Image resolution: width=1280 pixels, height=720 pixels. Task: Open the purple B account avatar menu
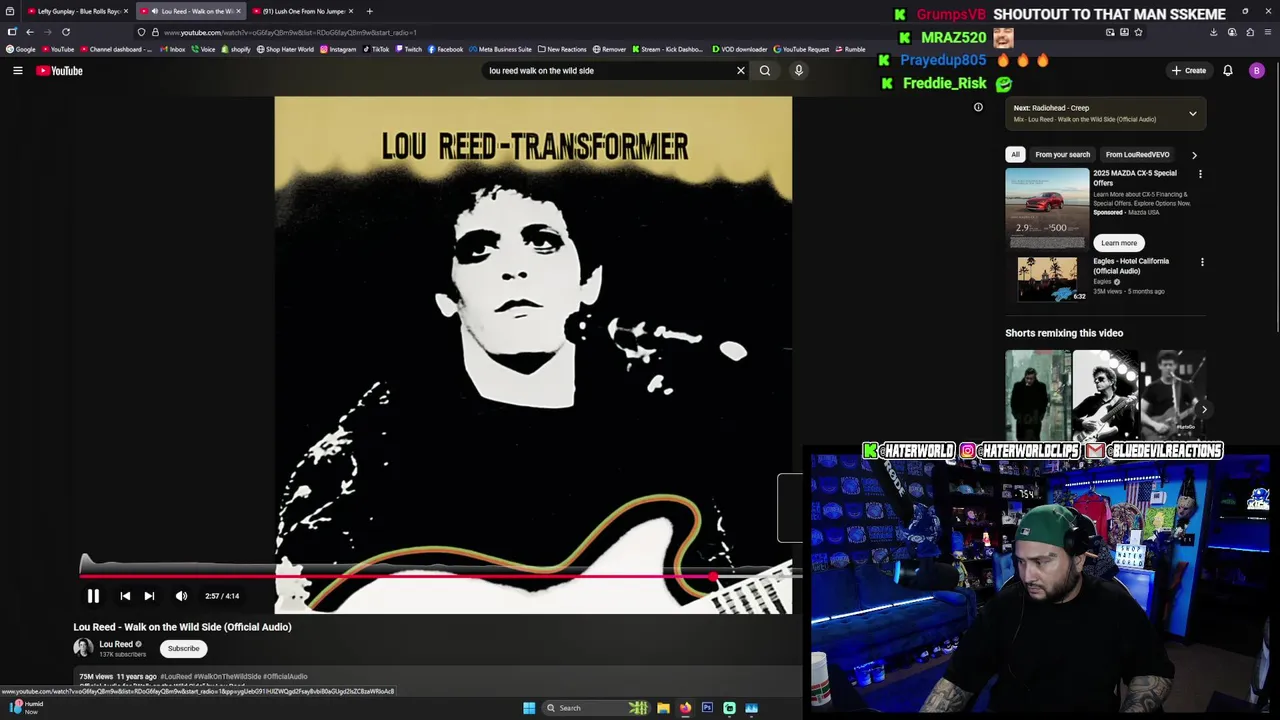(1257, 70)
